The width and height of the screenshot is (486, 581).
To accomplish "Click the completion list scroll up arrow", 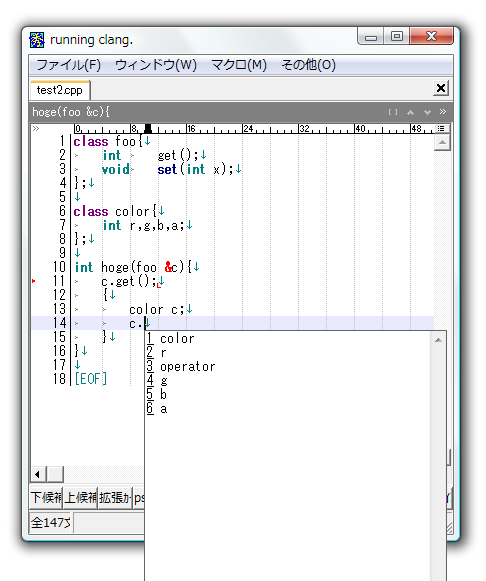I will pos(438,340).
